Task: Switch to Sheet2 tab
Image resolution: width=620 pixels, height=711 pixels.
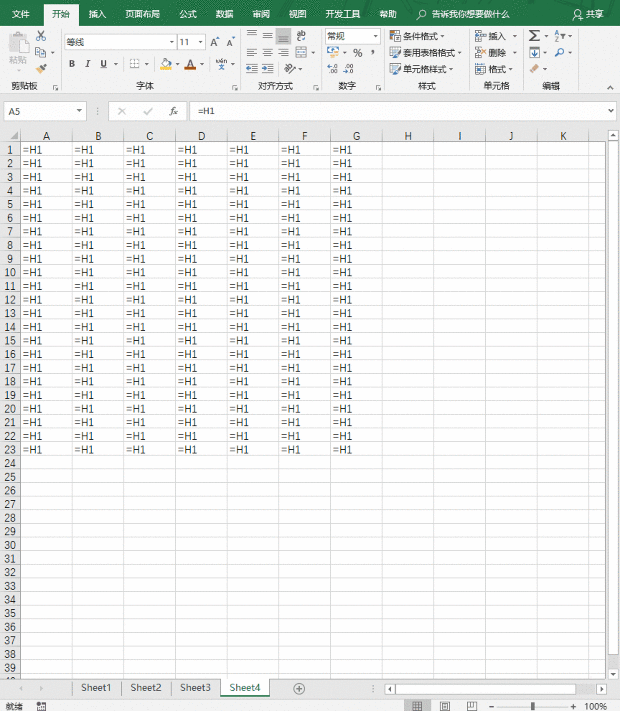Action: [146, 687]
